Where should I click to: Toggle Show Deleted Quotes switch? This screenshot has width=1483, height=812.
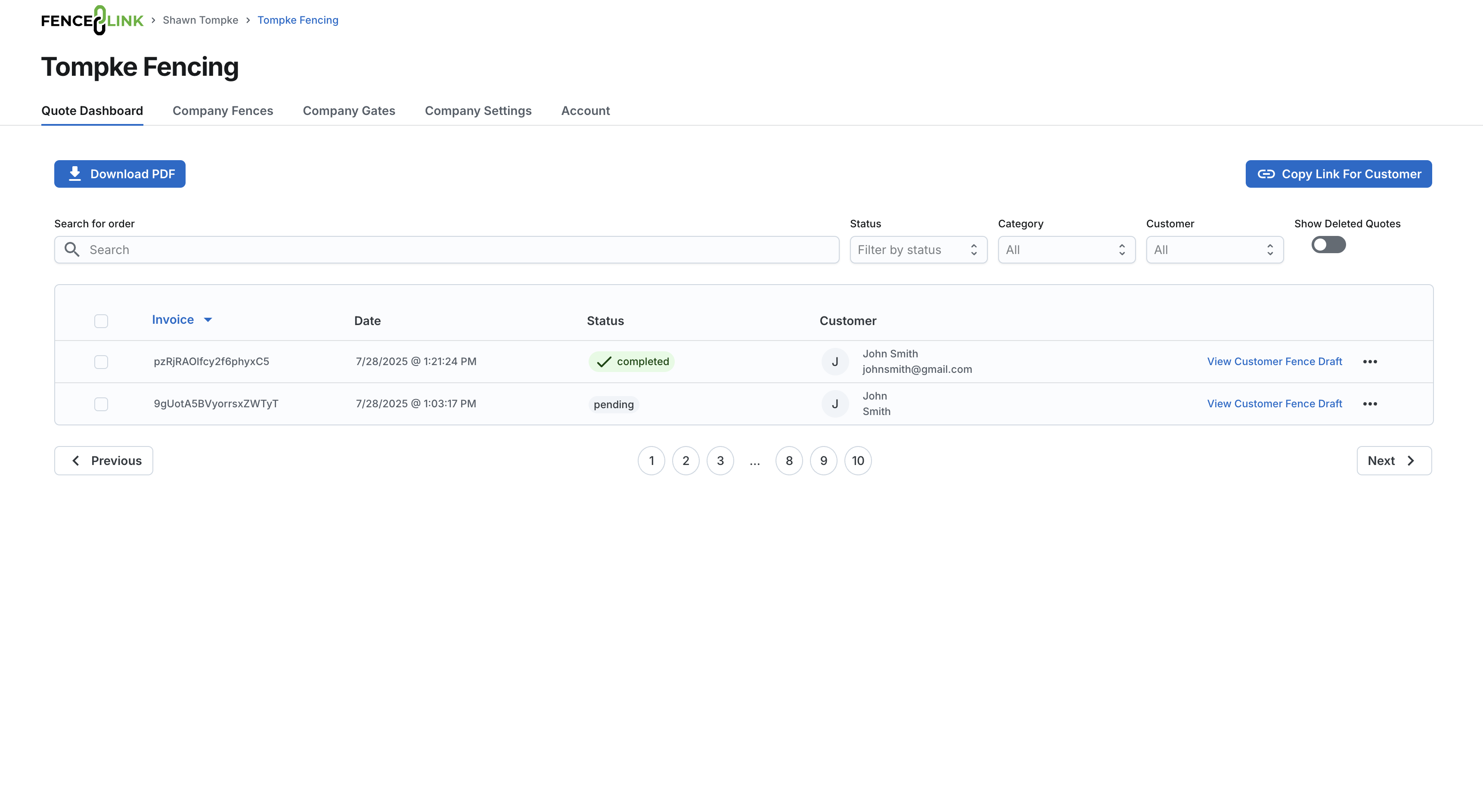click(x=1328, y=245)
